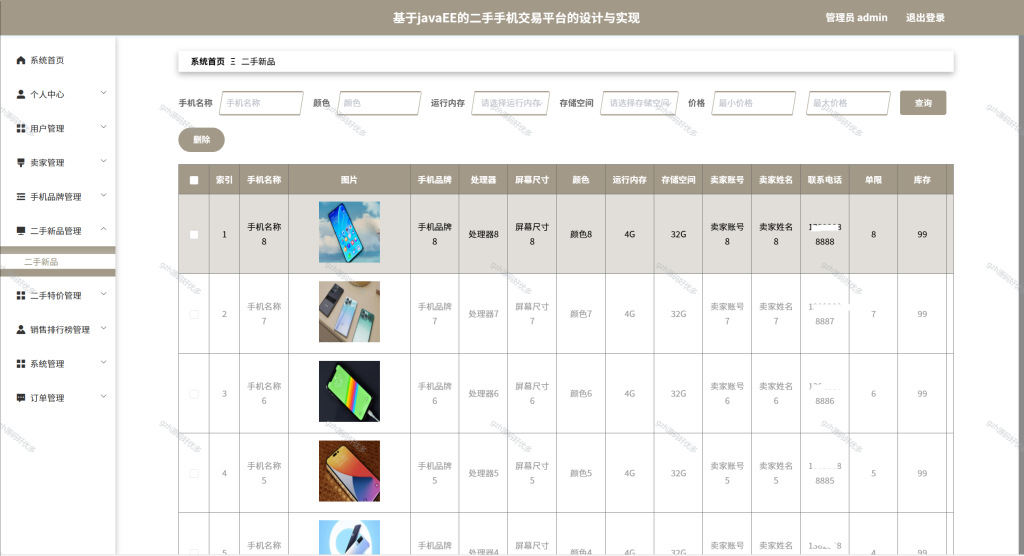Open the 运行内存 dropdown selector
The width and height of the screenshot is (1024, 556).
point(511,103)
